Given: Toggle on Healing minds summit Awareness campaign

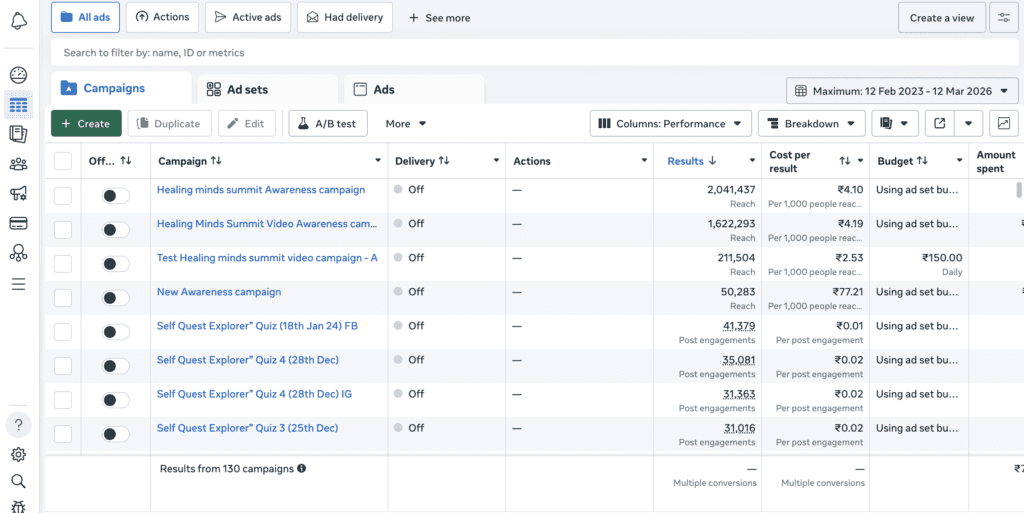Looking at the screenshot, I should pos(116,196).
